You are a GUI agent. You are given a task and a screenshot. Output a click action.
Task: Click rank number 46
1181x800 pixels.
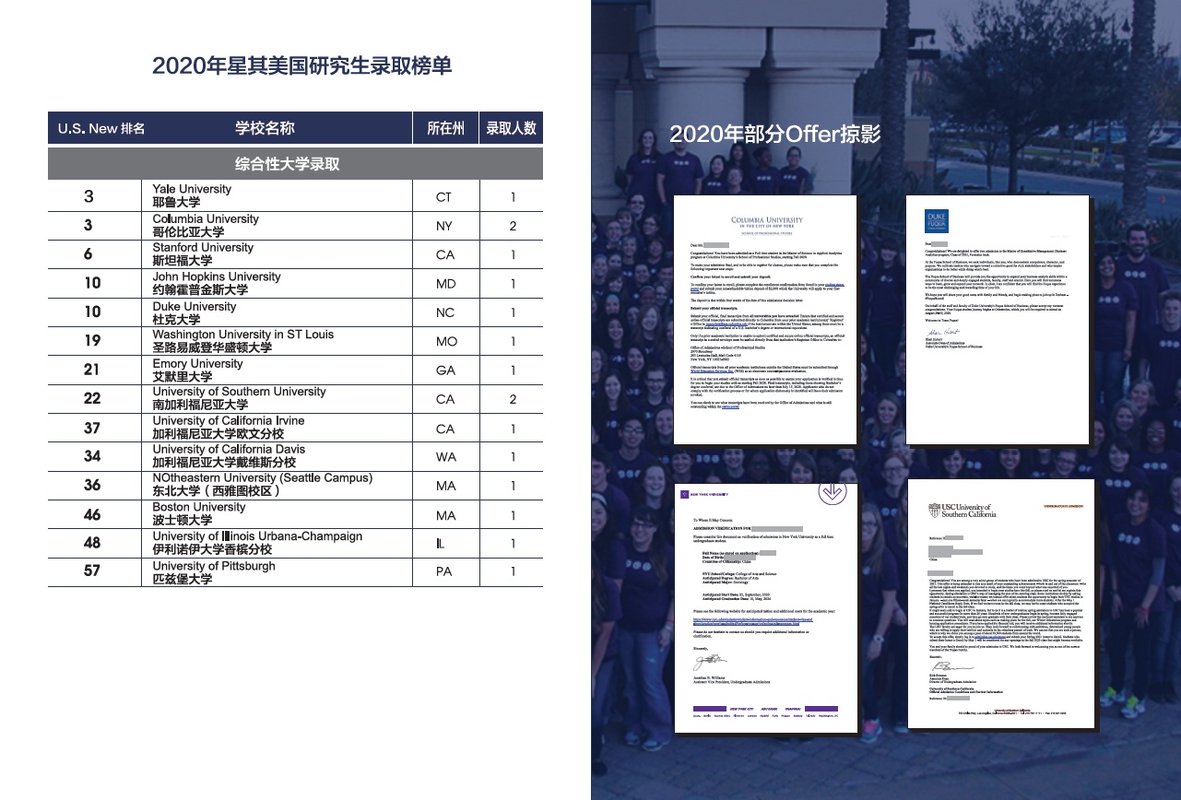(x=92, y=515)
